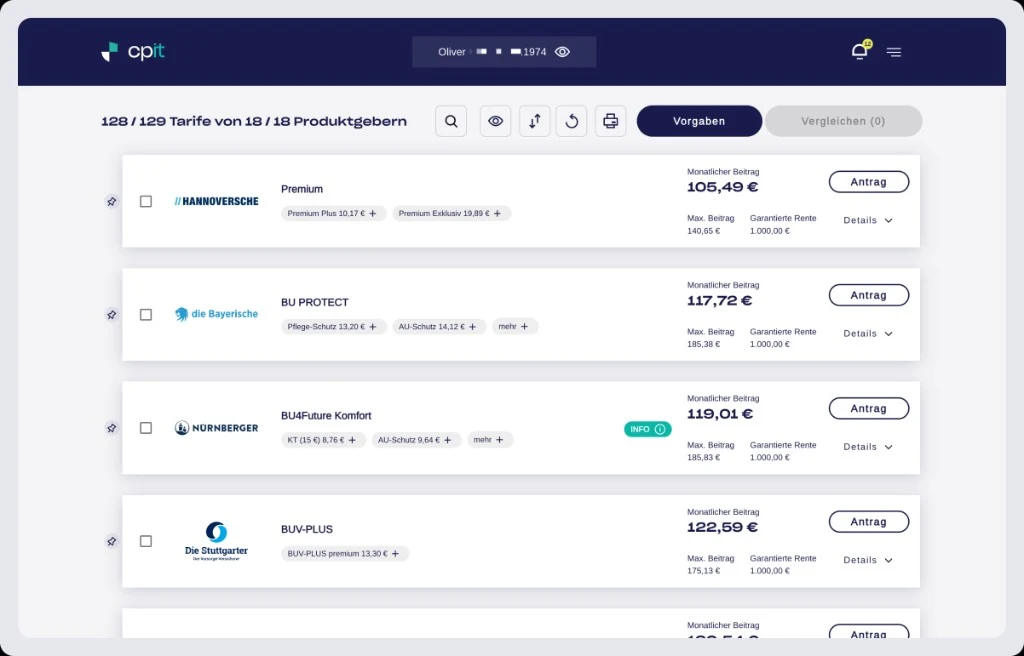
Task: Check the BUV-PLUS tariff checkbox
Action: click(146, 541)
